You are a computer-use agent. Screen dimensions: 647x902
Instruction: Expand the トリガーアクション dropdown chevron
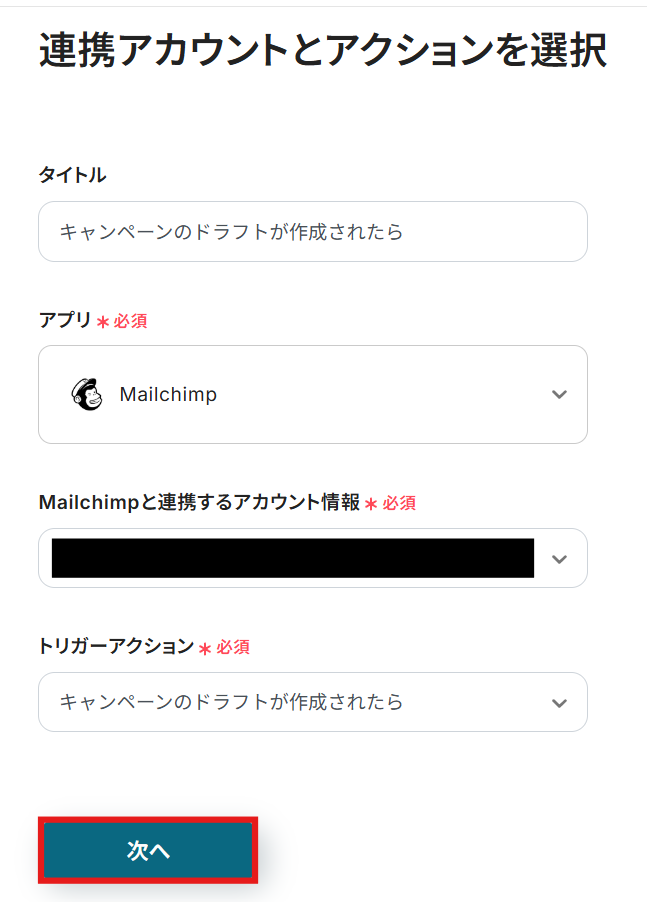point(559,702)
